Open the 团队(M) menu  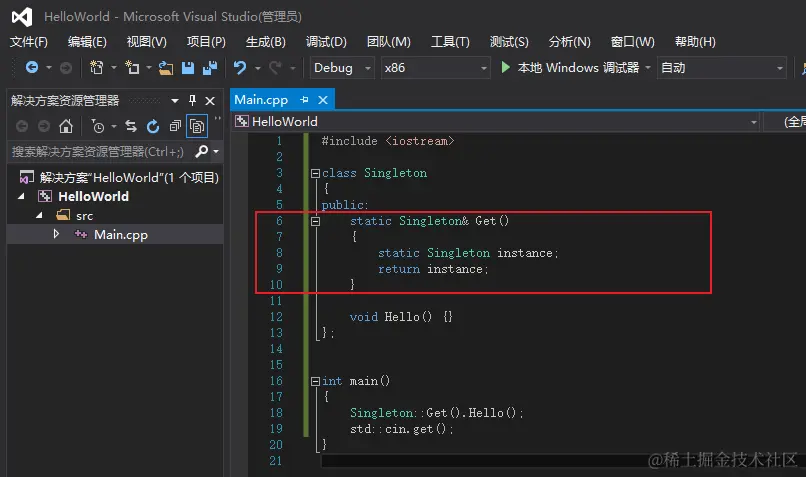pos(389,42)
